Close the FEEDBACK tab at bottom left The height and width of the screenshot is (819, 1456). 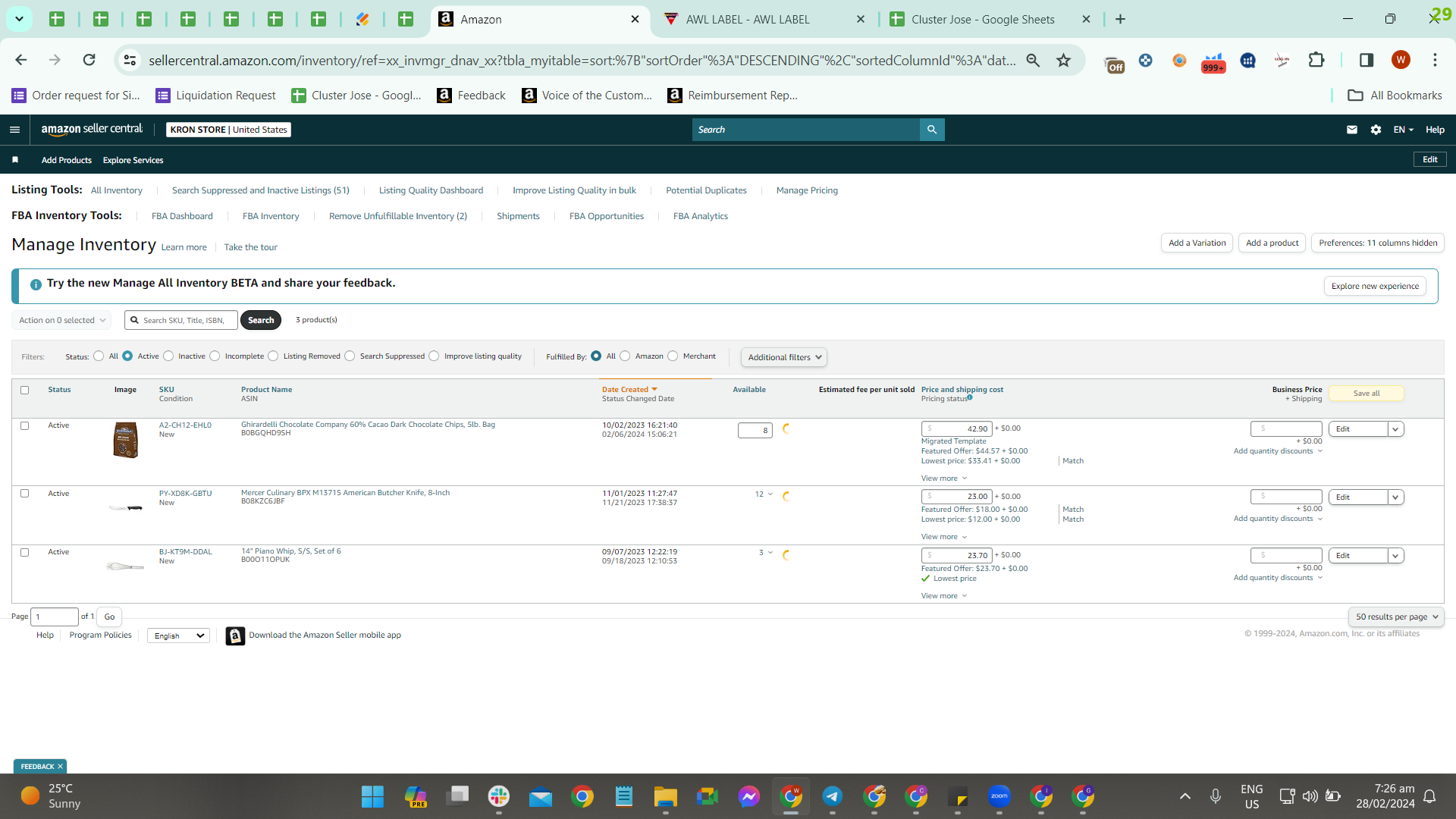pos(60,767)
